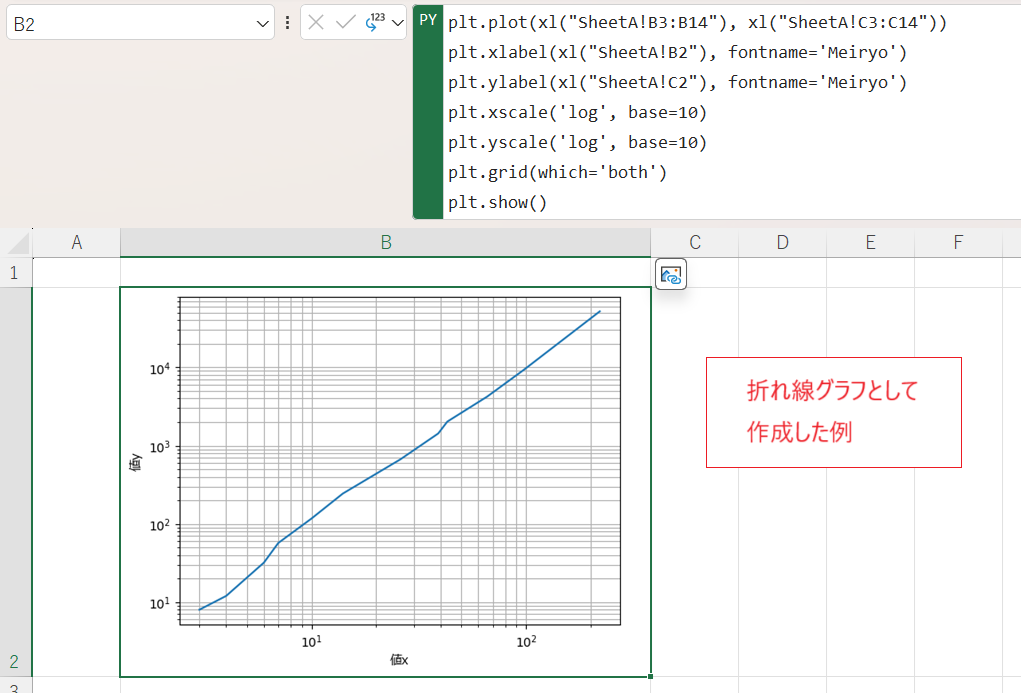Click the Python output type '123' icon
The image size is (1021, 693).
(x=372, y=20)
